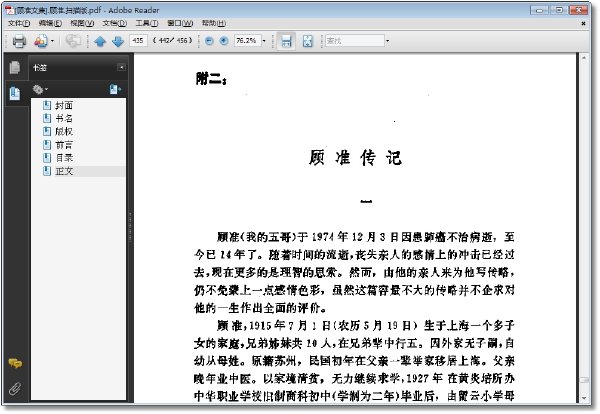Open the arrow menu beside the collaborate icon
This screenshot has height=414, width=600.
[52, 41]
